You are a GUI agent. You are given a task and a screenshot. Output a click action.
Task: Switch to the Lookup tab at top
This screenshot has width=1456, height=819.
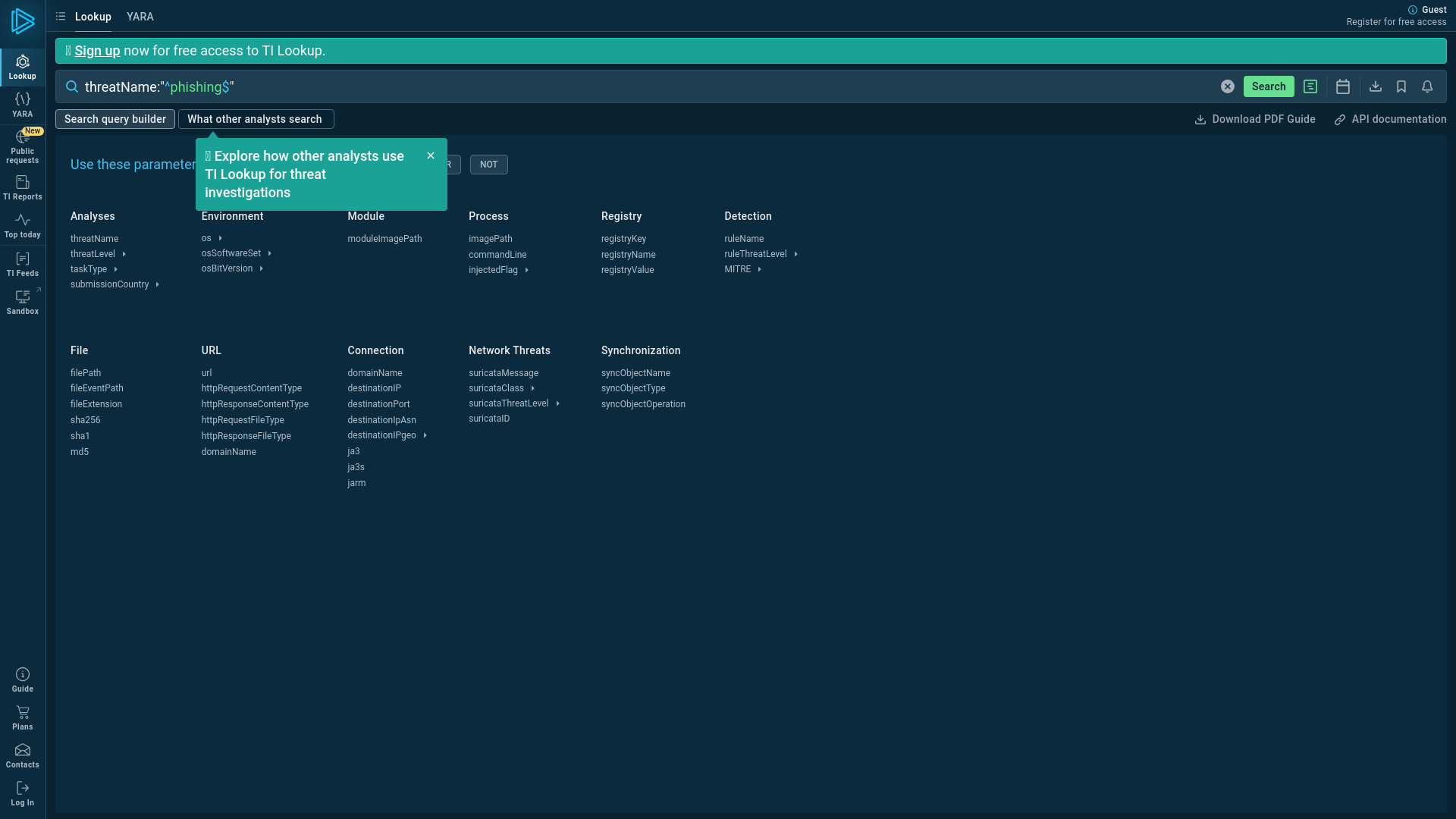93,16
